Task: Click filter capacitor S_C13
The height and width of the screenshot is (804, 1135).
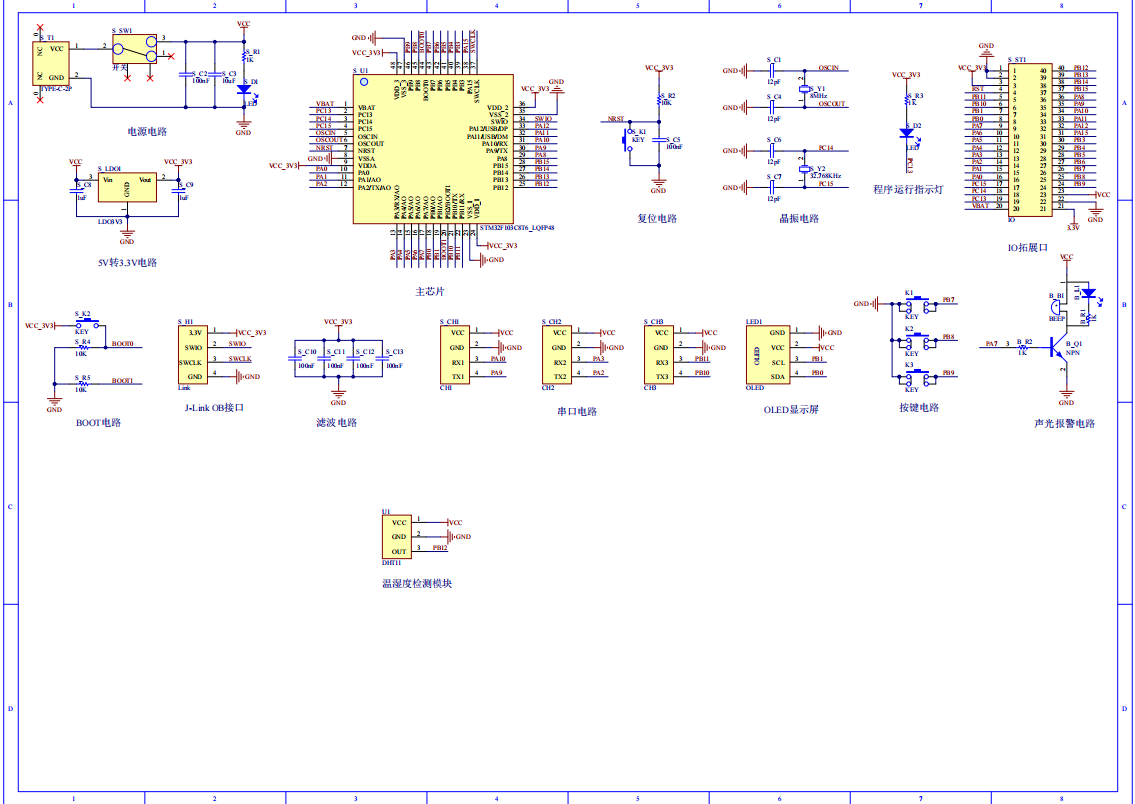Action: [382, 358]
